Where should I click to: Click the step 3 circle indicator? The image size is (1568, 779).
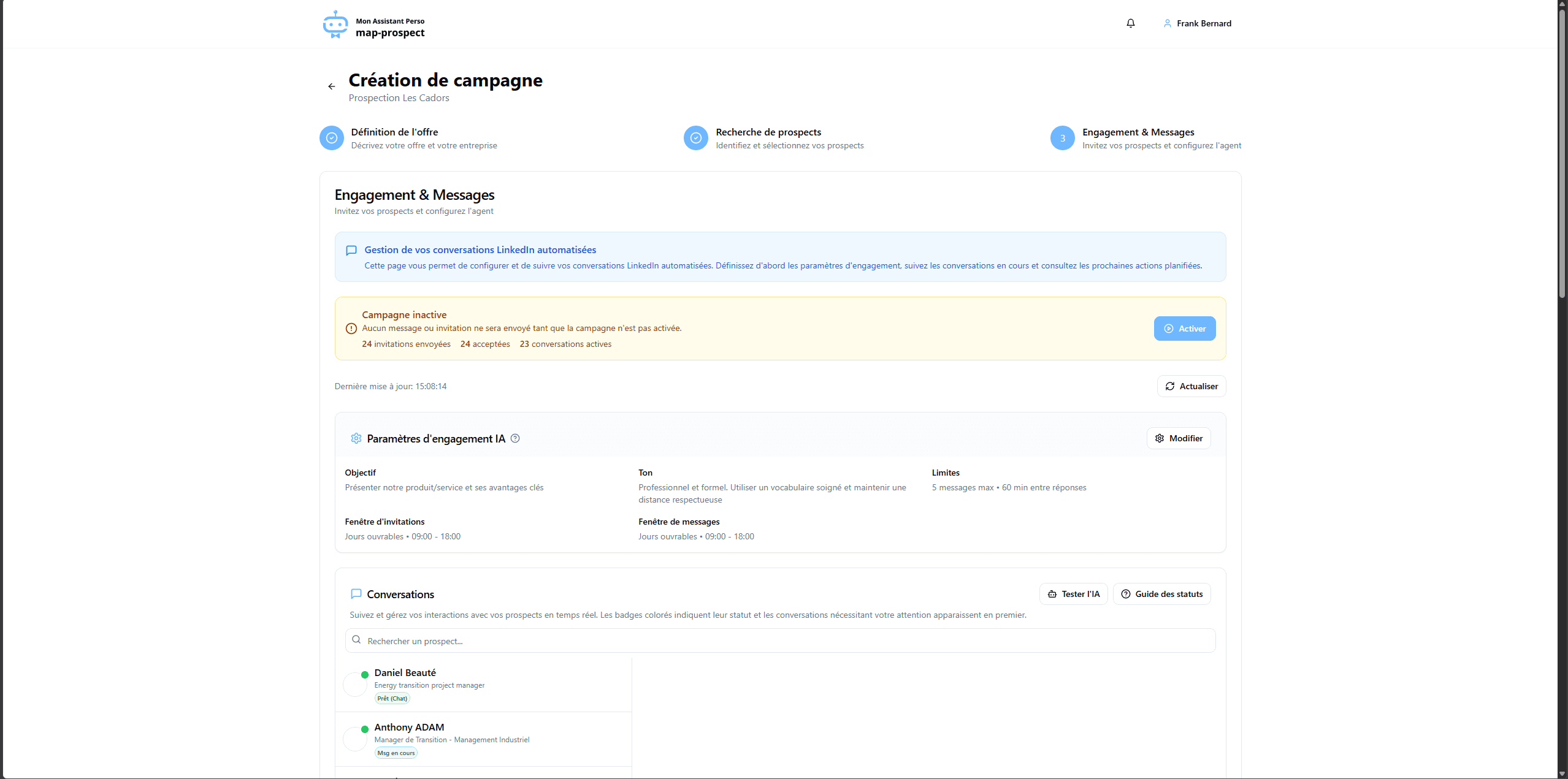(x=1063, y=138)
